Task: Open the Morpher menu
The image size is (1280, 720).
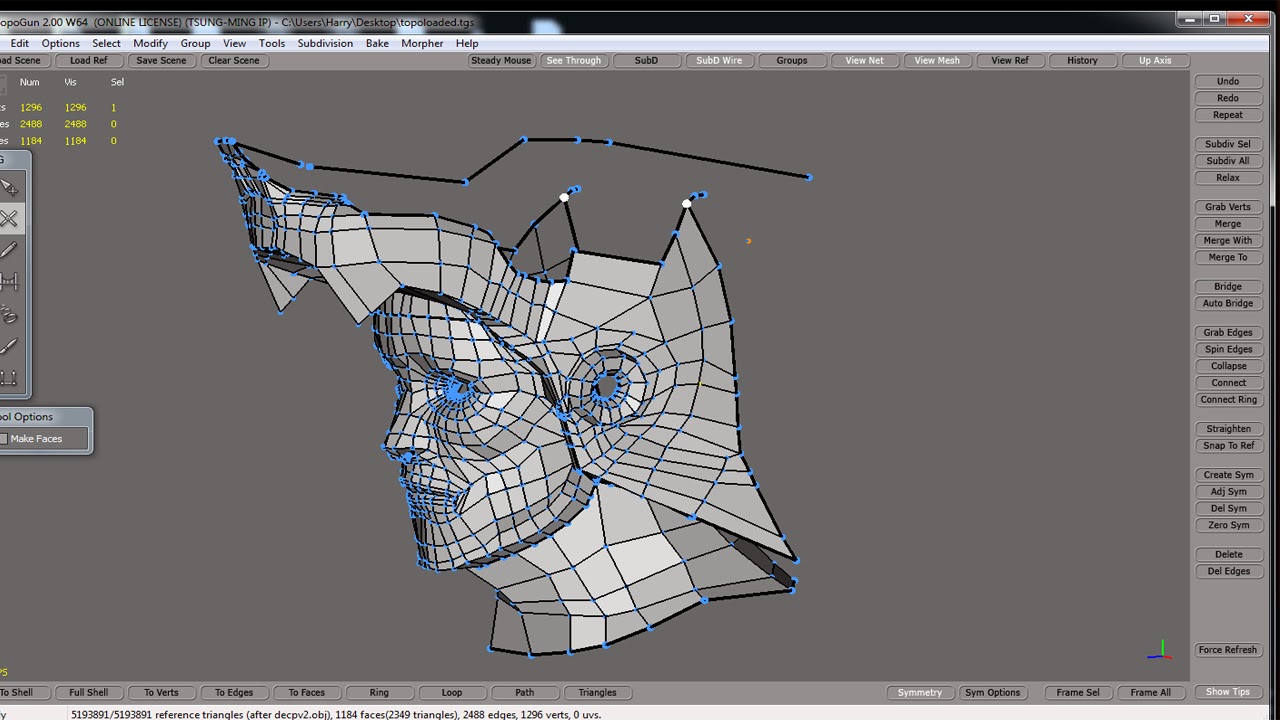Action: (422, 43)
